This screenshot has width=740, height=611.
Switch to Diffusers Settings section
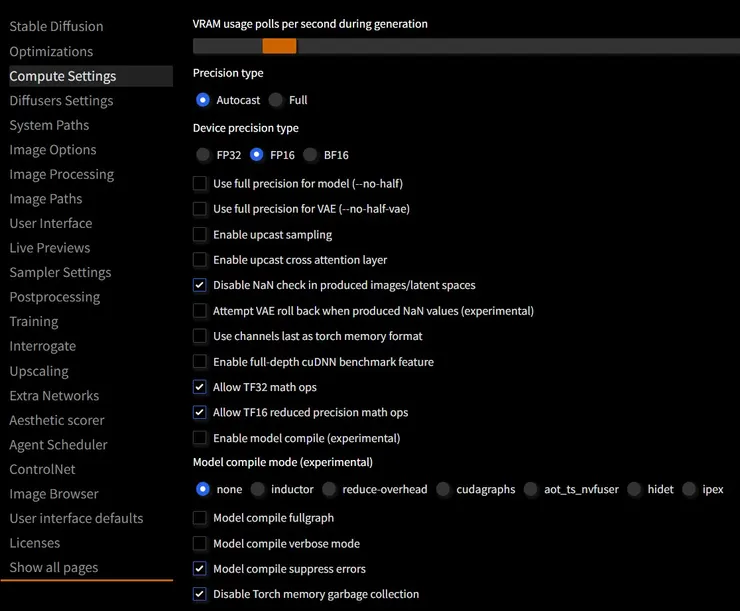point(61,100)
